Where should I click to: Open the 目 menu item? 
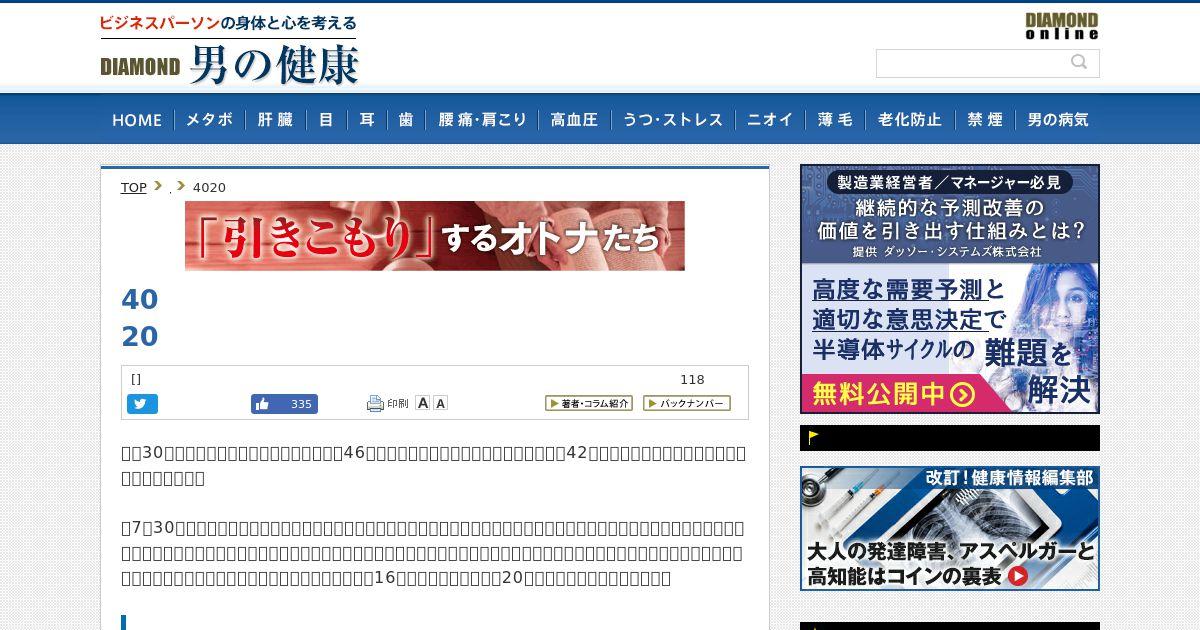pyautogui.click(x=326, y=120)
